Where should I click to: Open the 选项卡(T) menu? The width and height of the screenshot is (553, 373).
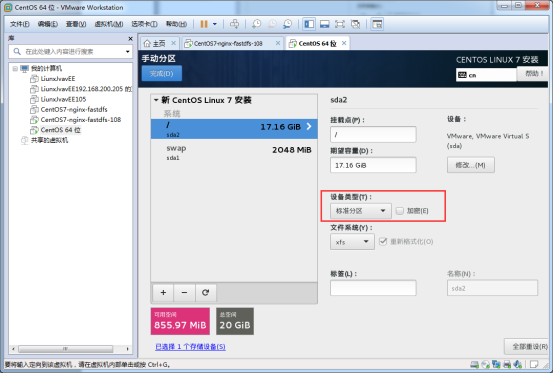[144, 24]
